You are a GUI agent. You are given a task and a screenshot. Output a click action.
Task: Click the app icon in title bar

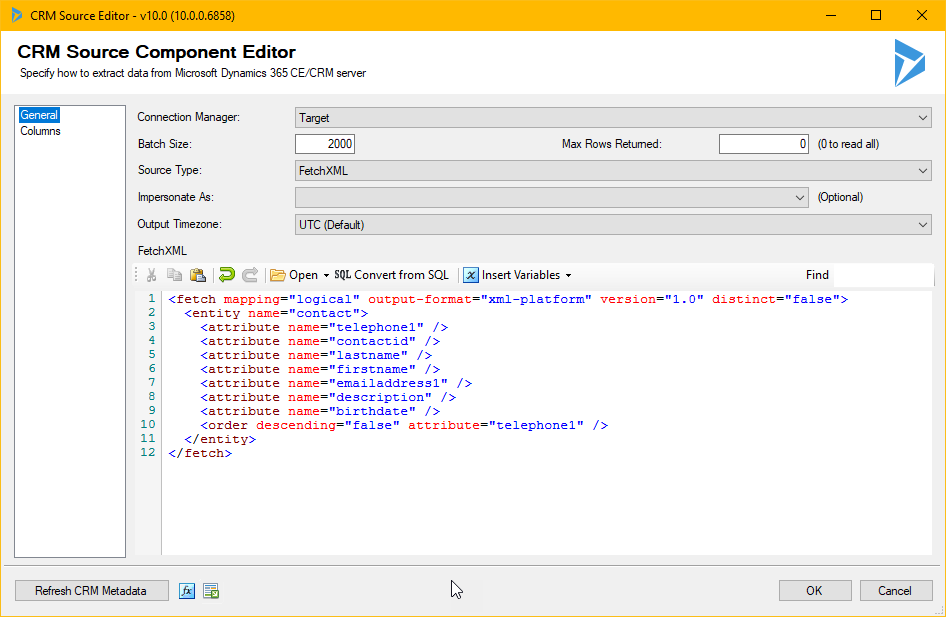(17, 15)
